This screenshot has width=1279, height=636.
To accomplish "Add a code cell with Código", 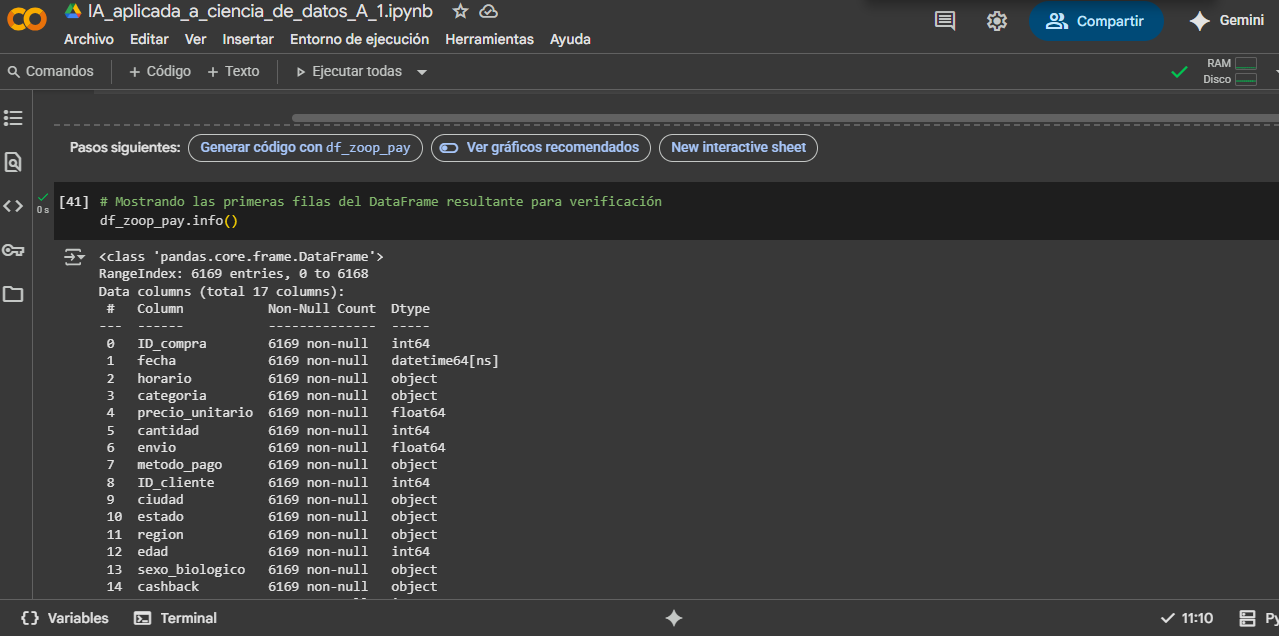I will tap(160, 71).
